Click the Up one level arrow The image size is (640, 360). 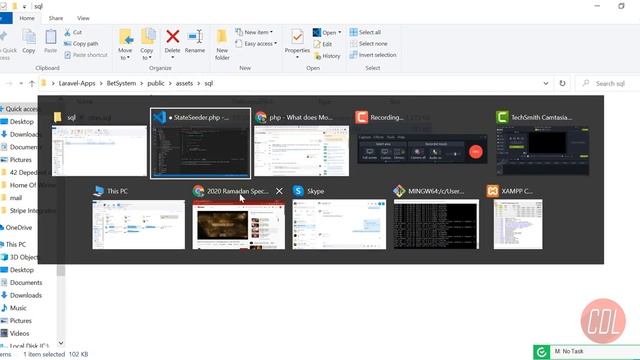[x=32, y=84]
